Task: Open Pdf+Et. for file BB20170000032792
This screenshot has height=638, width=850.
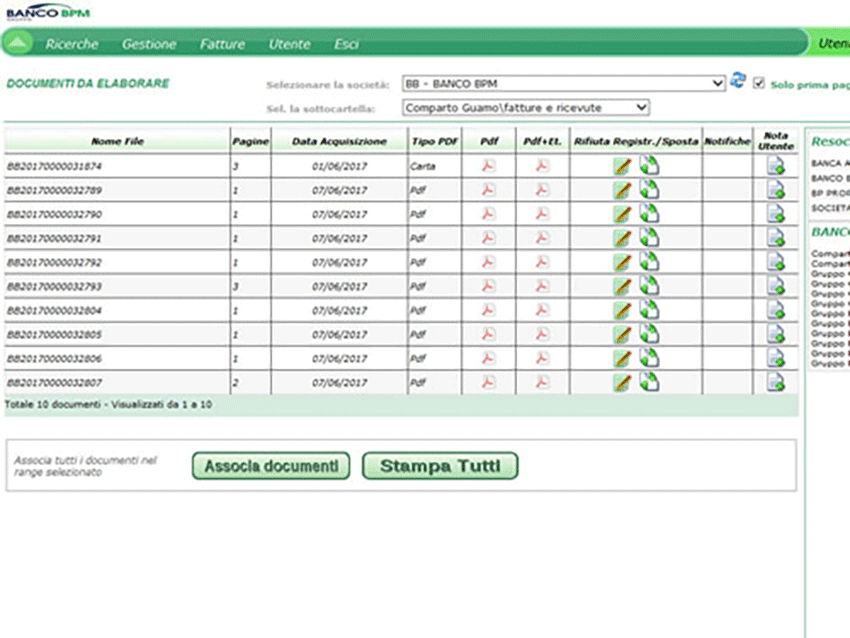Action: [542, 262]
